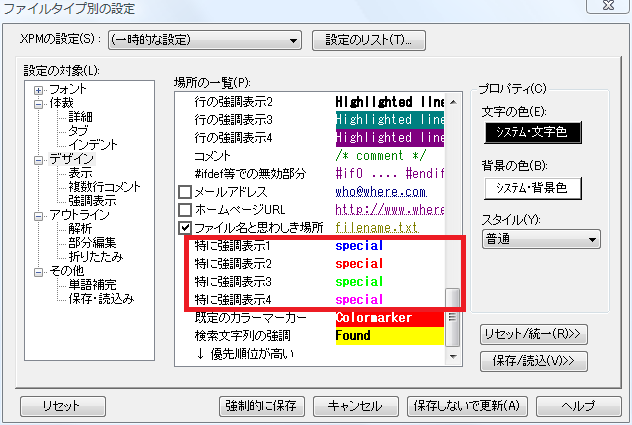
Task: Select 特に強調表示3 list row
Action: pyautogui.click(x=310, y=281)
